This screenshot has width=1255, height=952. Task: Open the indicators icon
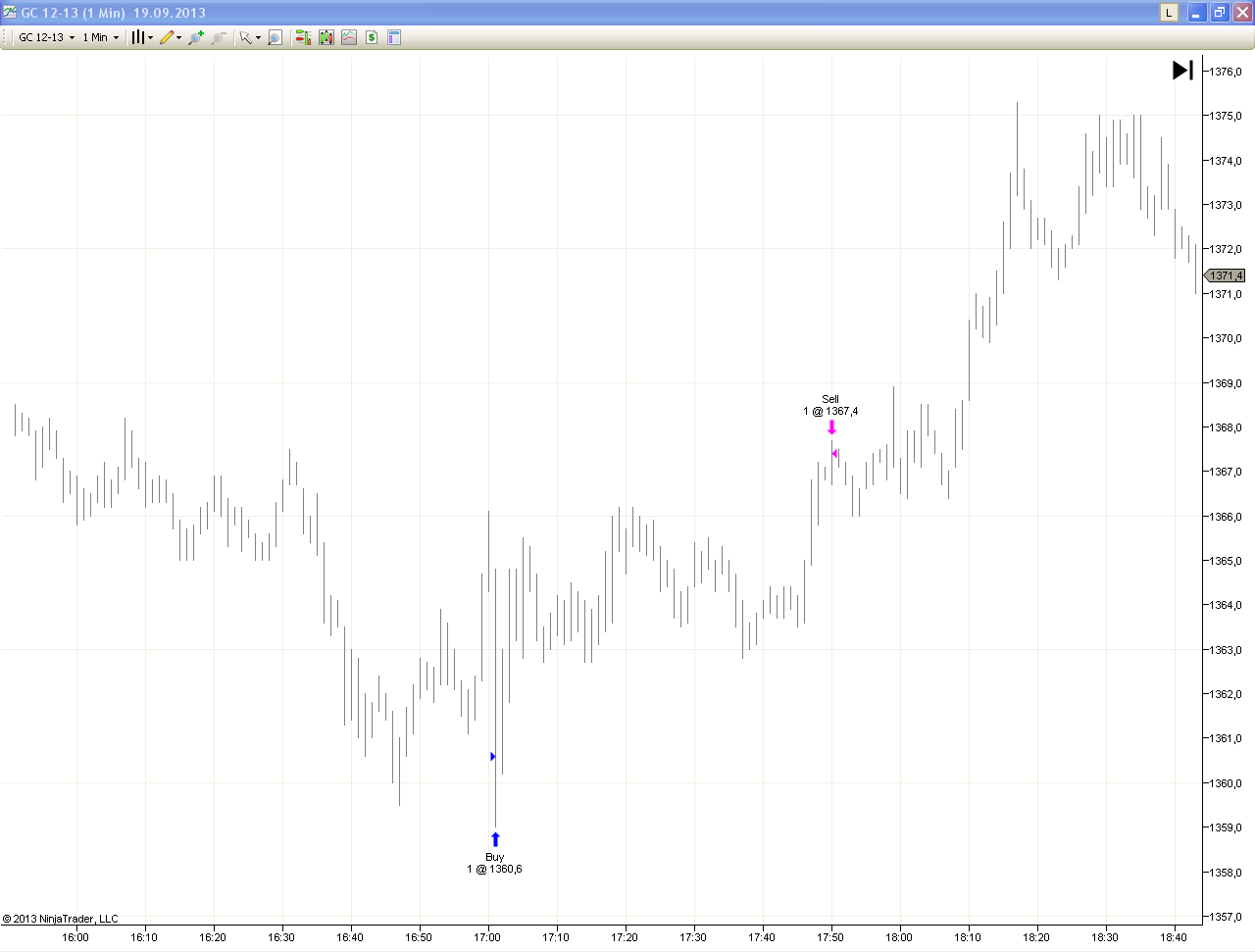(x=349, y=37)
